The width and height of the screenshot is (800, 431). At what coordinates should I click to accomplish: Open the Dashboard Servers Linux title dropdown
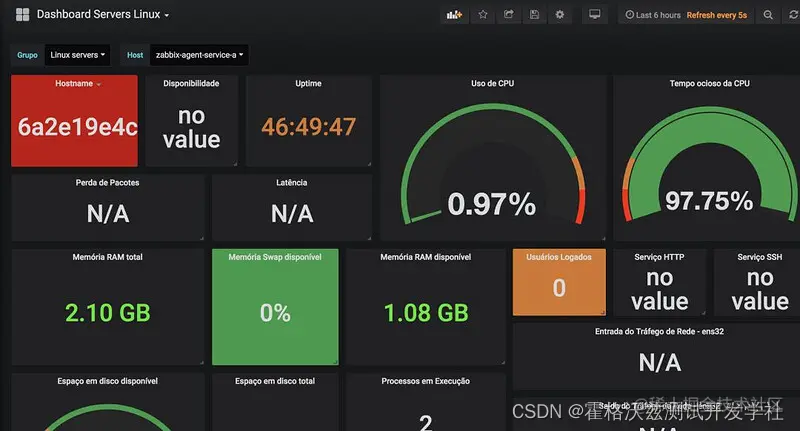pos(103,14)
